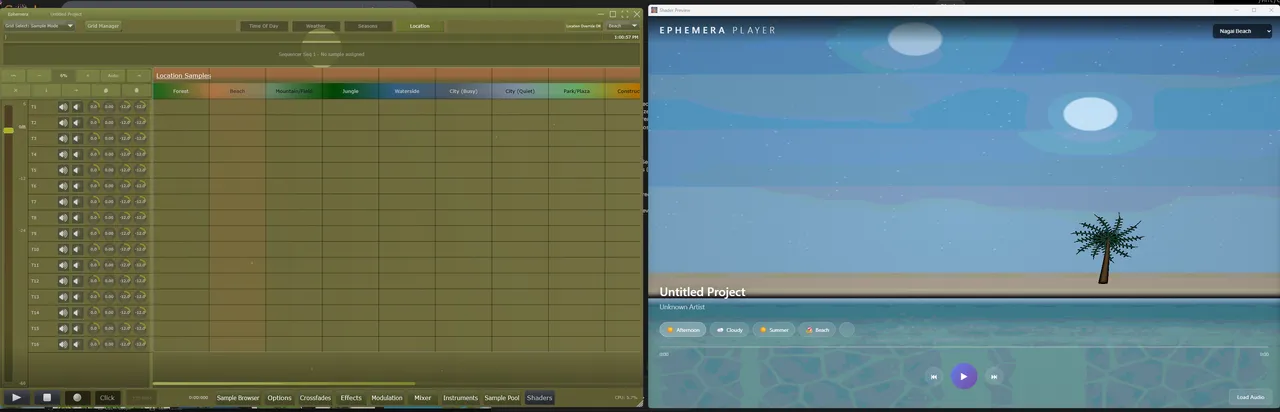Skip to next track in Ephemera Player
1280x412 pixels.
pos(993,377)
